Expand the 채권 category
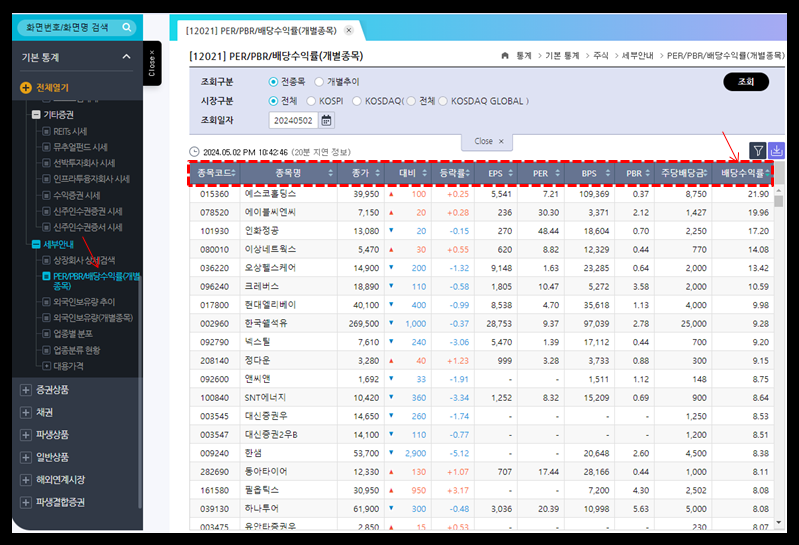799x545 pixels. point(25,412)
